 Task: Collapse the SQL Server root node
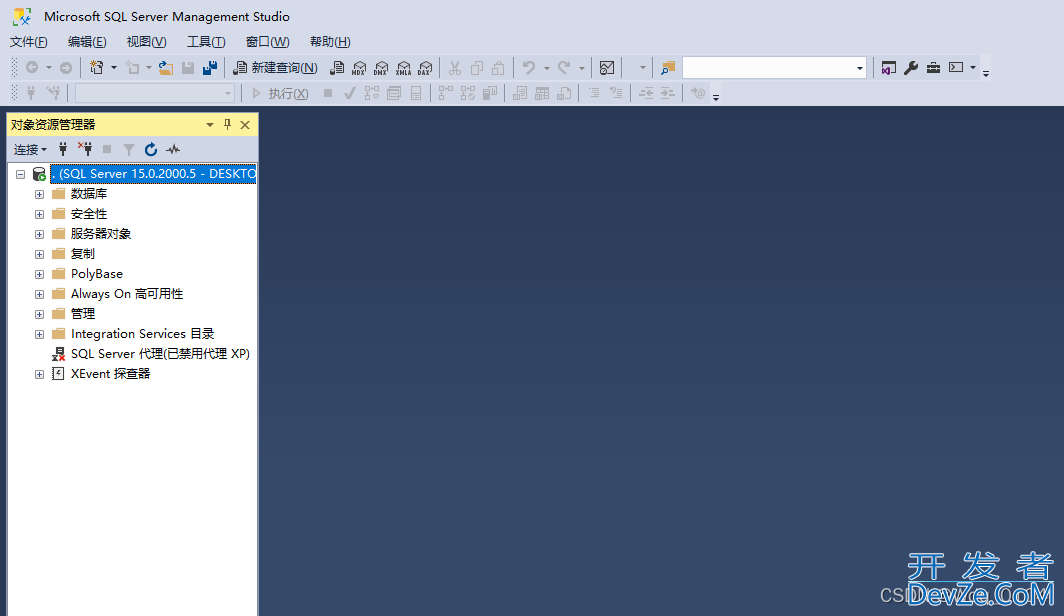(x=20, y=174)
